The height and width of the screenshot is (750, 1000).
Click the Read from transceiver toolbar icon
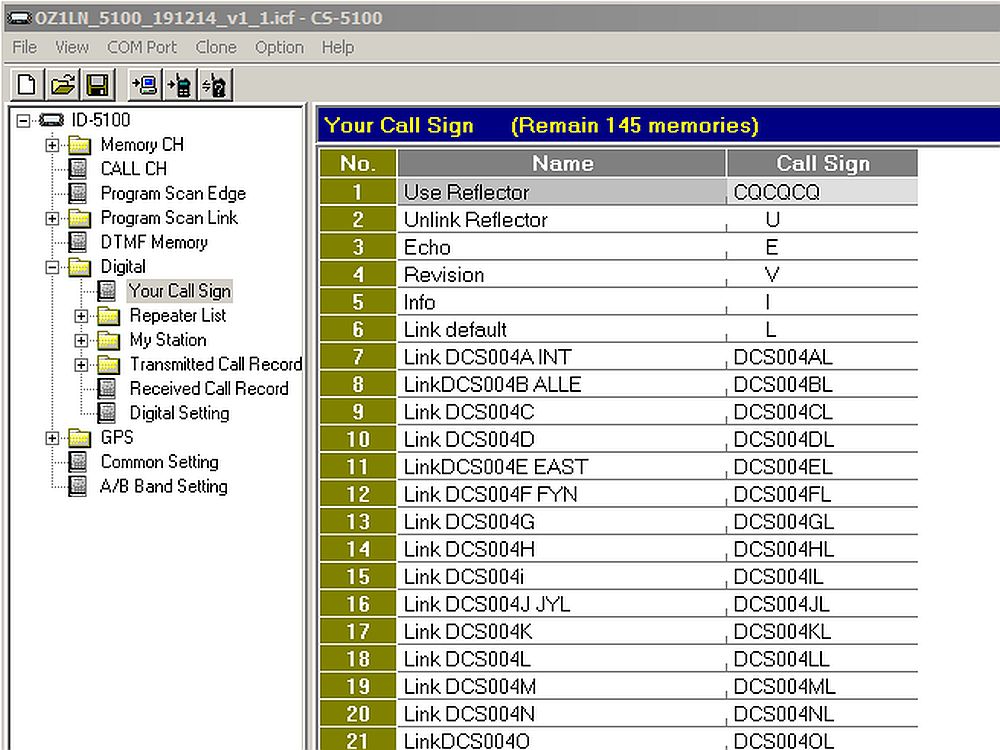145,84
